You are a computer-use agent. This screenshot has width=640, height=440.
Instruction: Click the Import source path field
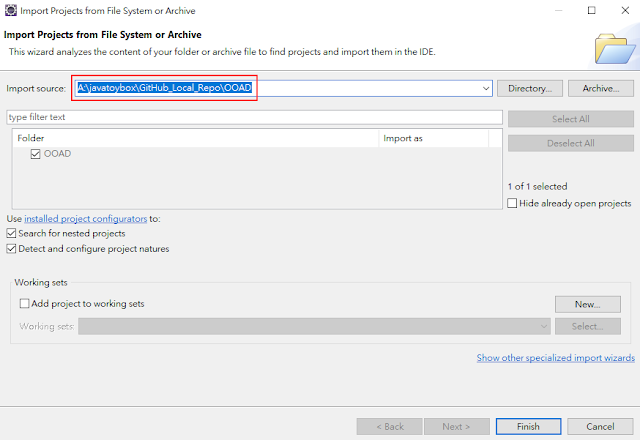point(280,89)
